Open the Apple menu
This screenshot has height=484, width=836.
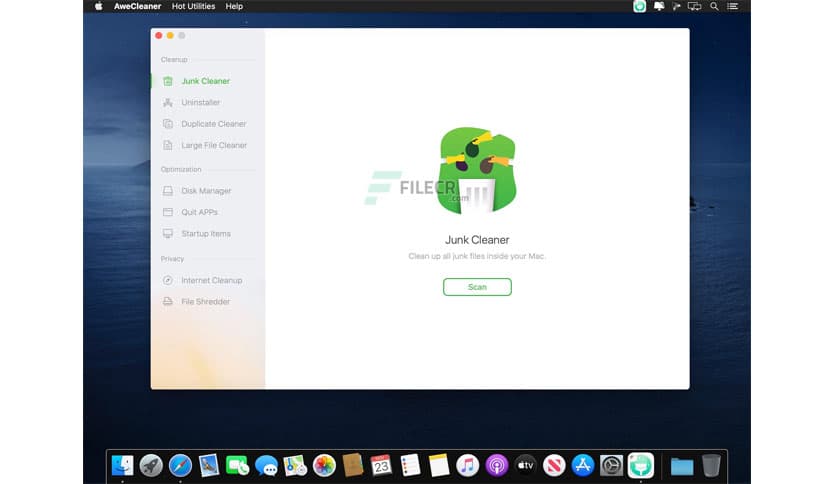pyautogui.click(x=99, y=6)
